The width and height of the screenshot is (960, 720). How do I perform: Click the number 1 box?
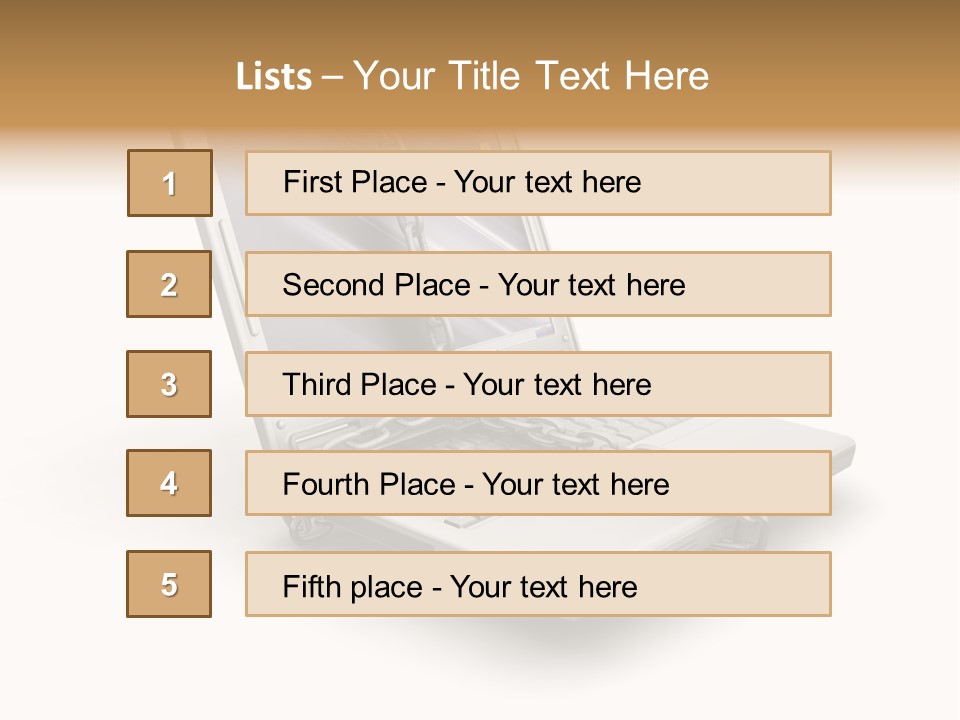(x=170, y=183)
